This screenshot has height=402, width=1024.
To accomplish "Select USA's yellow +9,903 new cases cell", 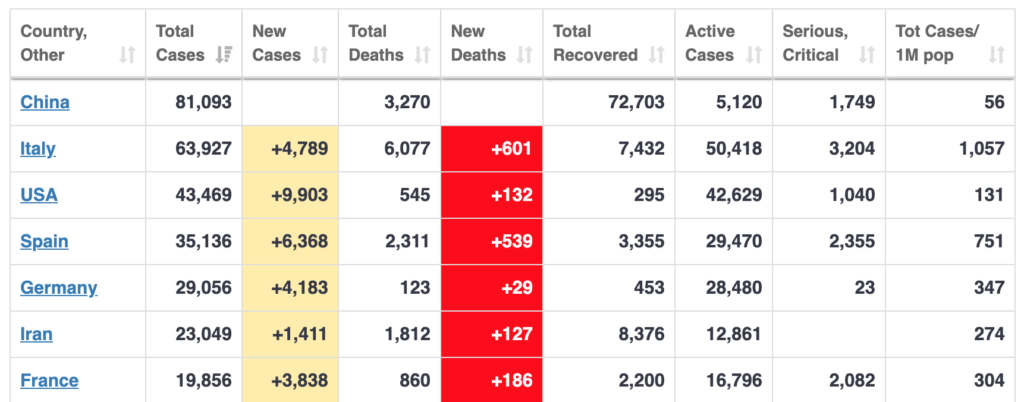I will point(291,195).
